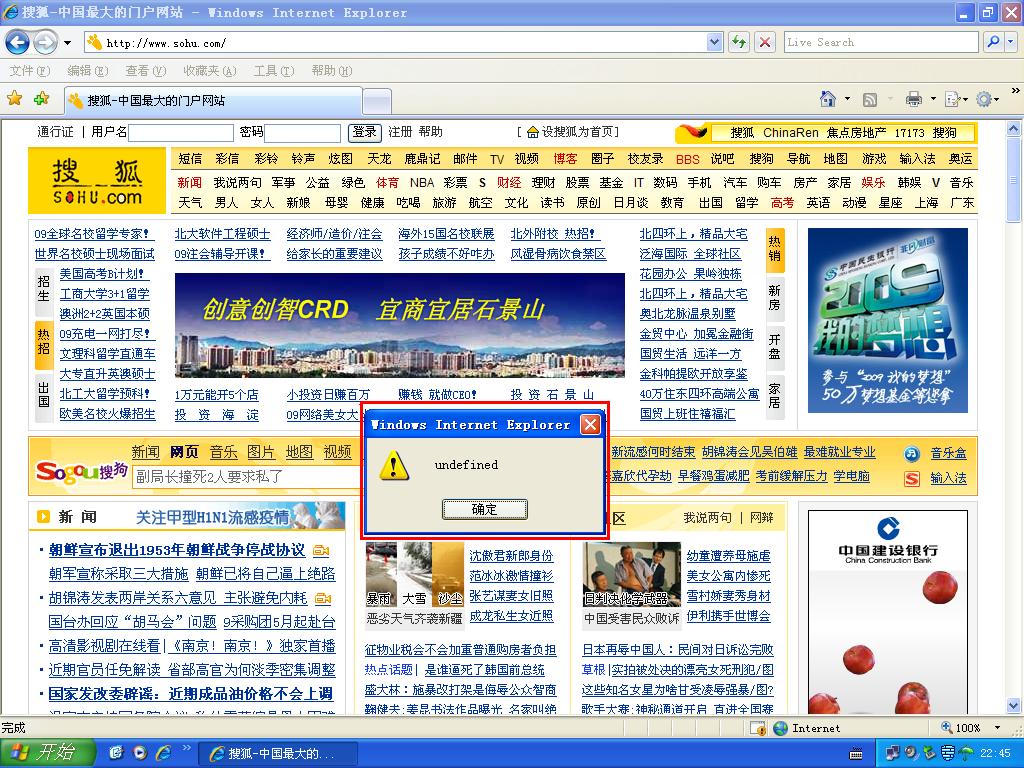Open the 中国建设银行 advertisement
The height and width of the screenshot is (768, 1024).
coord(888,612)
